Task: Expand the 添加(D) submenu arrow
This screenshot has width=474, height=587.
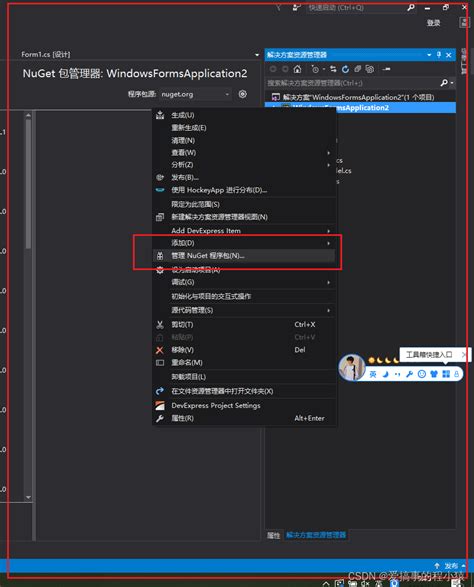Action: (328, 243)
